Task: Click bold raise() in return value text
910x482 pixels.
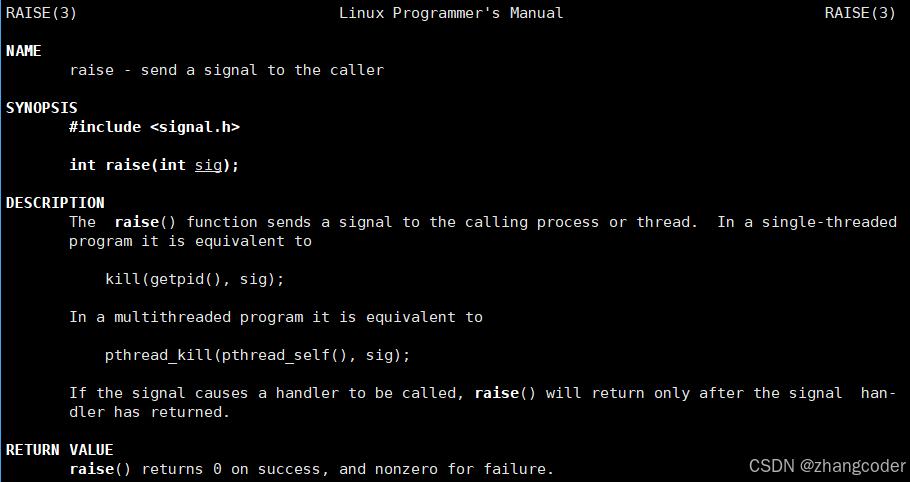Action: 100,469
